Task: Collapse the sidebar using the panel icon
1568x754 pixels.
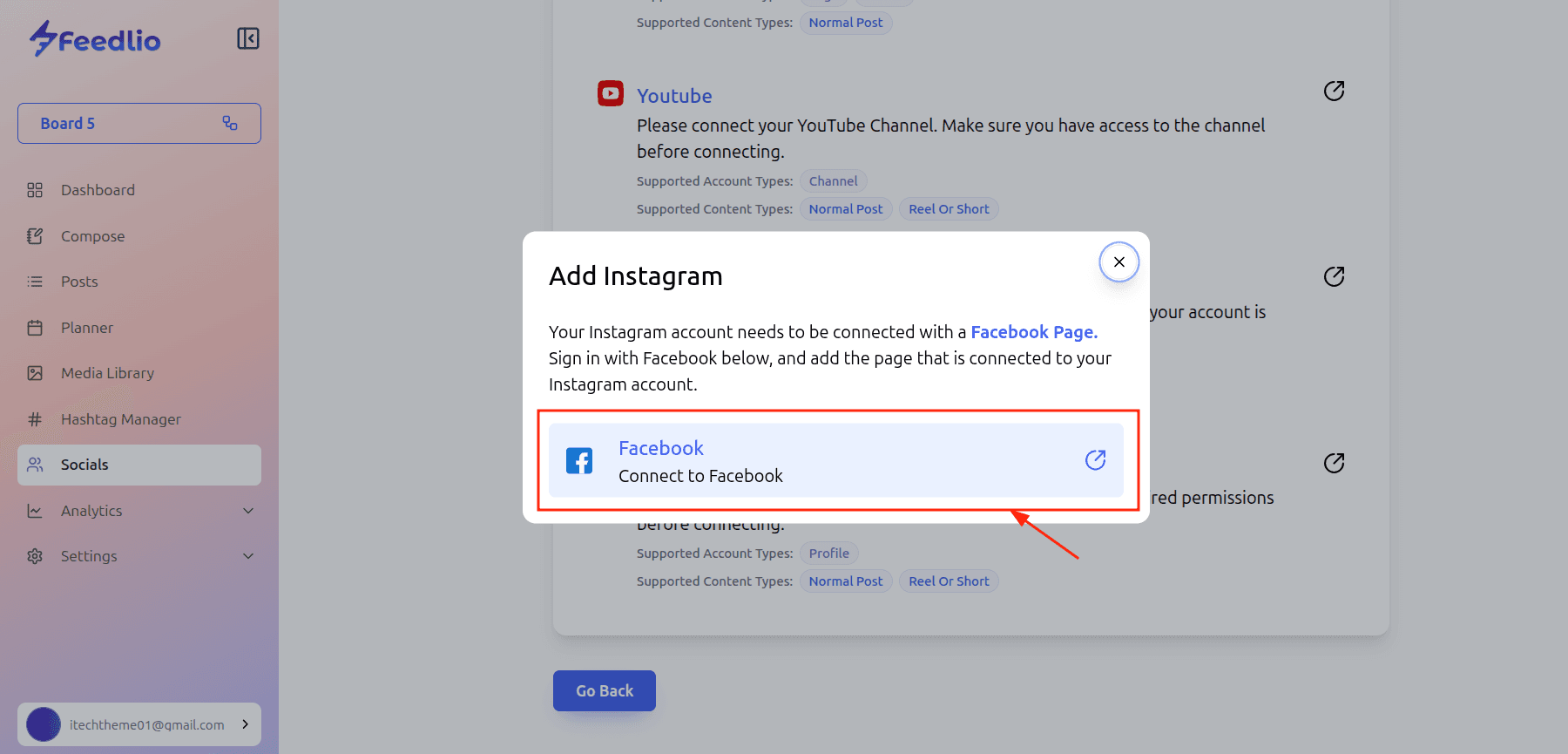Action: click(248, 38)
